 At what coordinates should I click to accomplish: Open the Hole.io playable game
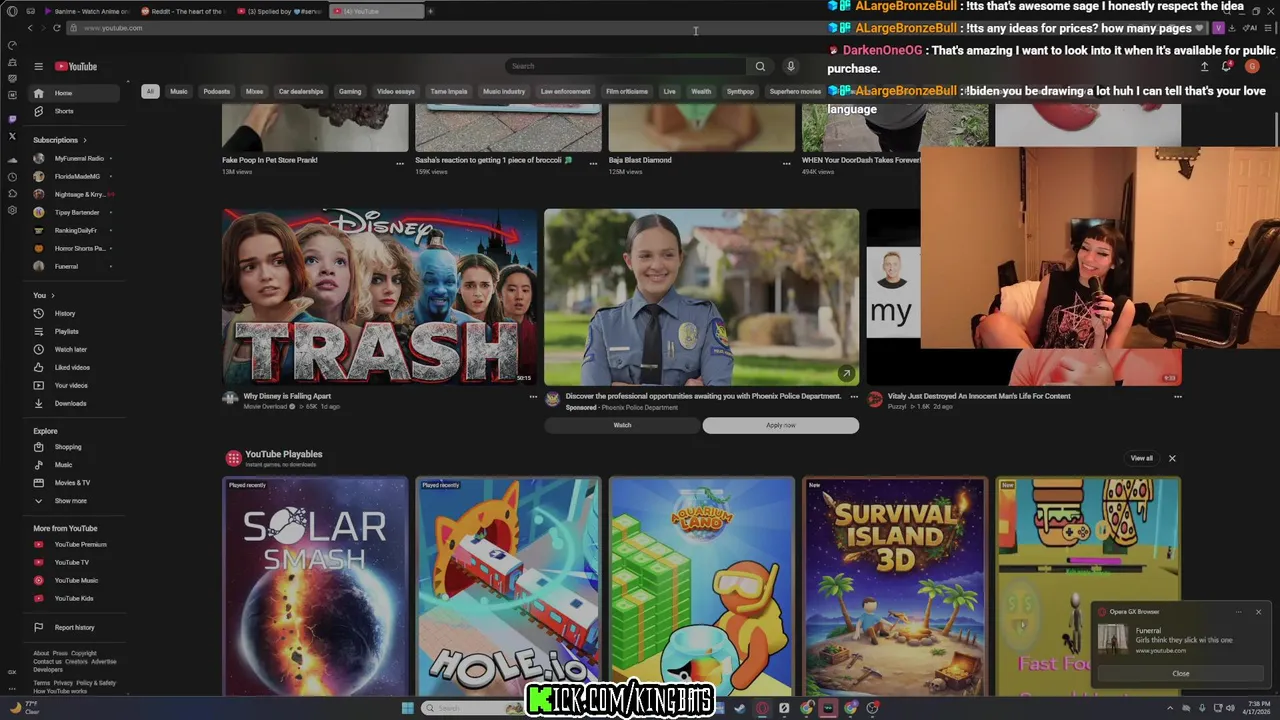(x=508, y=586)
